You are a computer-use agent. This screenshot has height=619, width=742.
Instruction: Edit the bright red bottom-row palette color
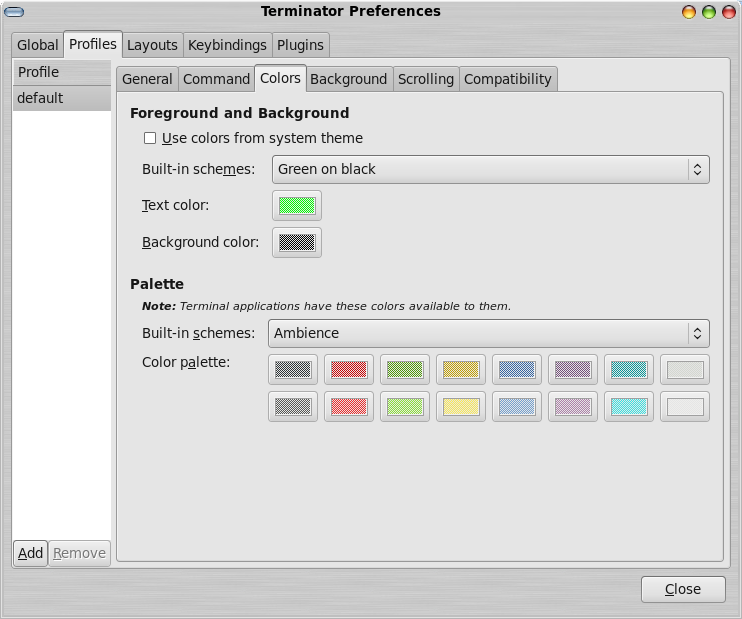pos(349,407)
